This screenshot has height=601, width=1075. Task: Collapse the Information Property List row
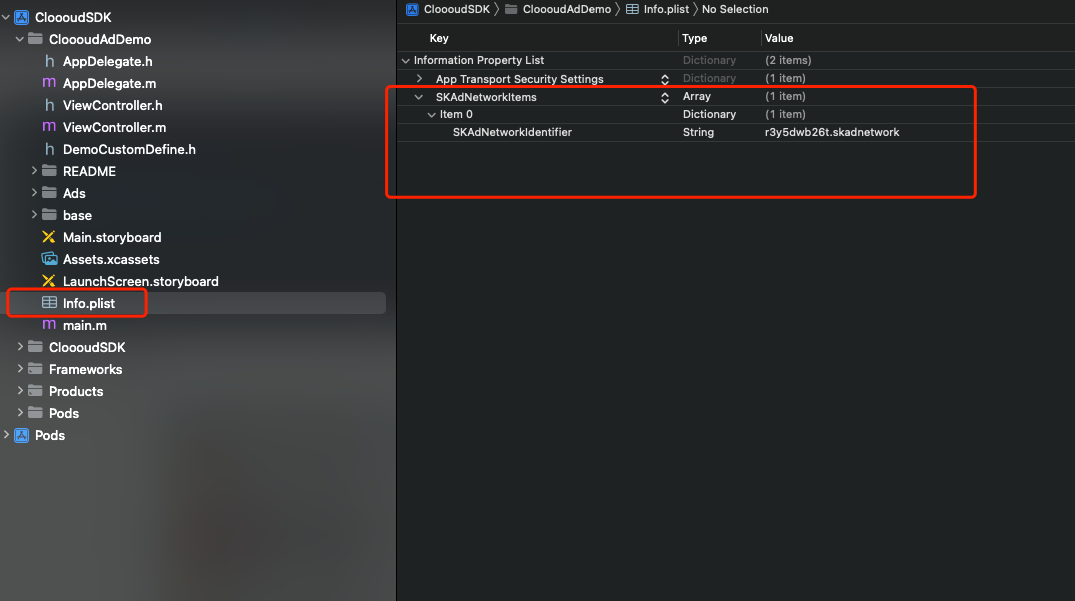pos(406,60)
